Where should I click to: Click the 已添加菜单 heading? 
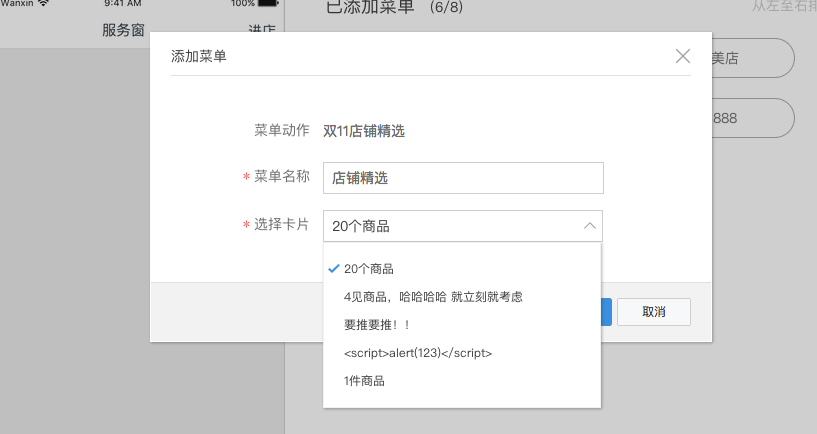click(x=371, y=8)
